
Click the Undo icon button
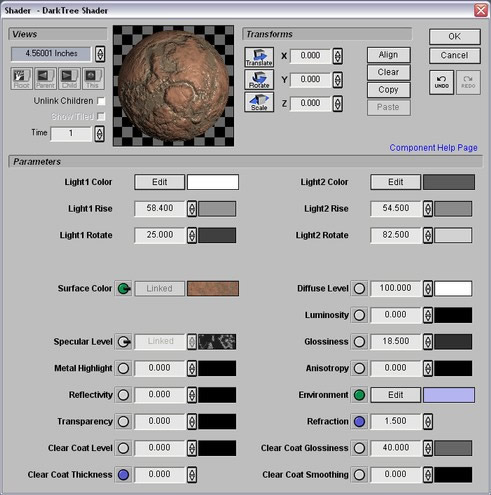442,82
